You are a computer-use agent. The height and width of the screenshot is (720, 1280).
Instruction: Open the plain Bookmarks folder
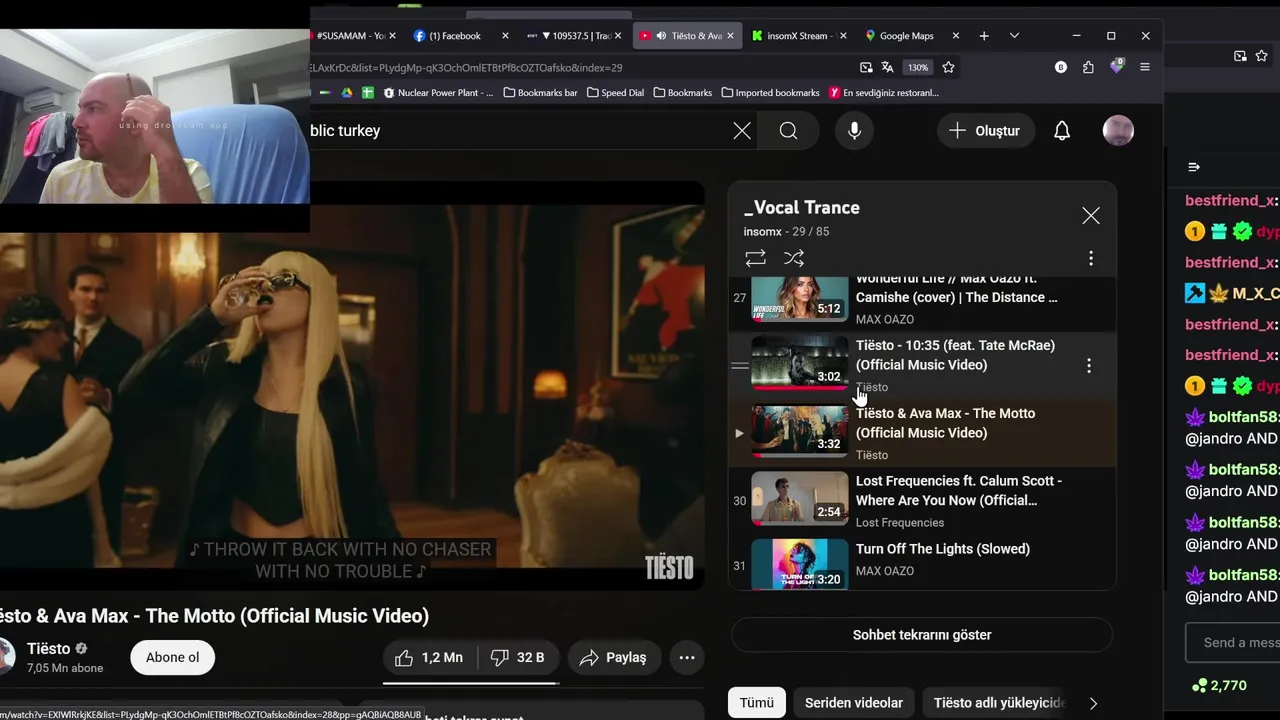(x=683, y=93)
